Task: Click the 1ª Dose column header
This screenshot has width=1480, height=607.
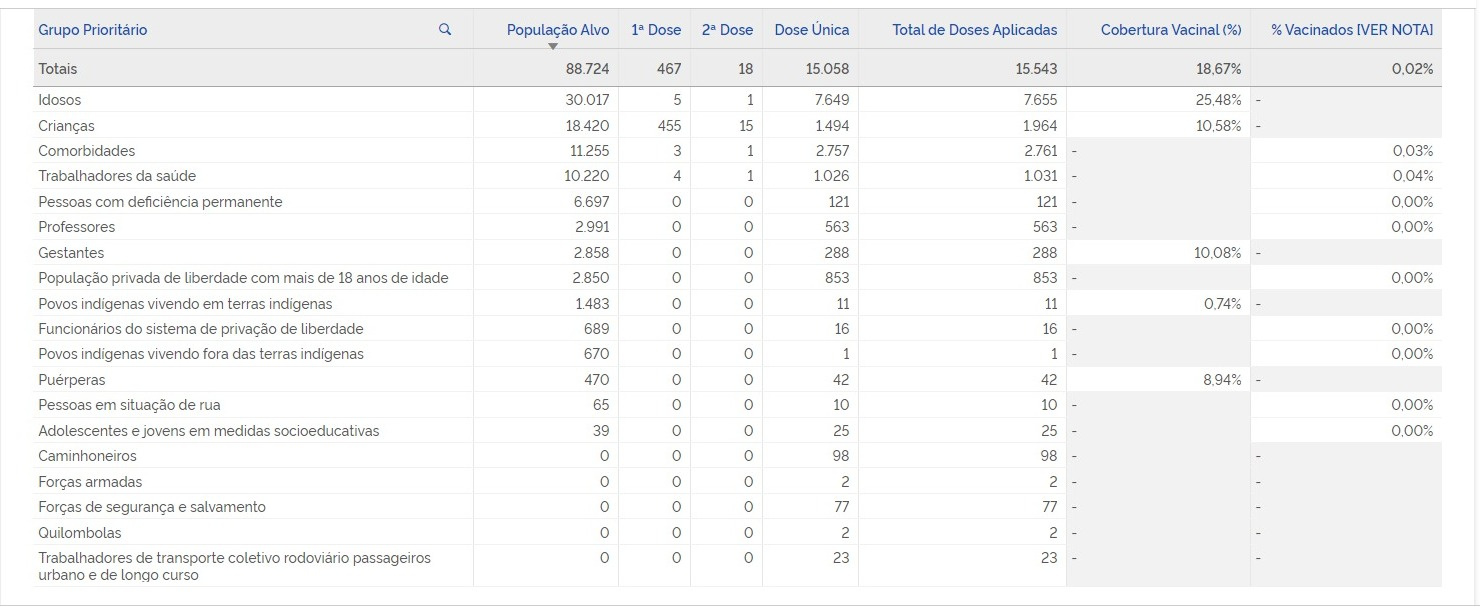Action: pyautogui.click(x=656, y=30)
